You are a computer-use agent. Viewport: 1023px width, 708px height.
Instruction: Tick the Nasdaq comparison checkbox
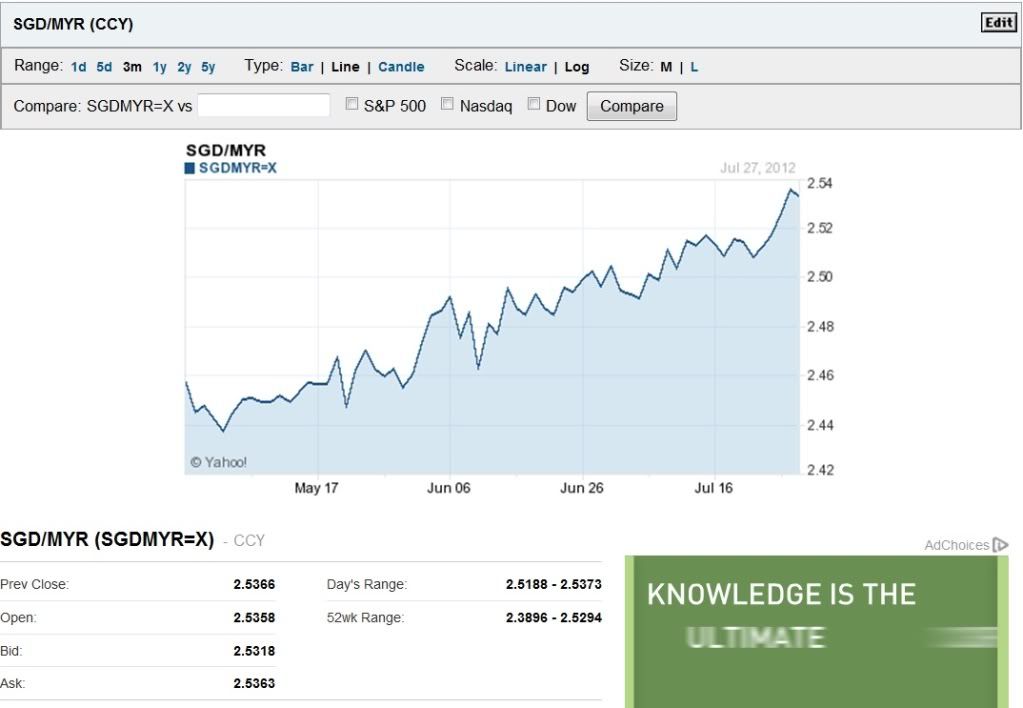(x=448, y=104)
